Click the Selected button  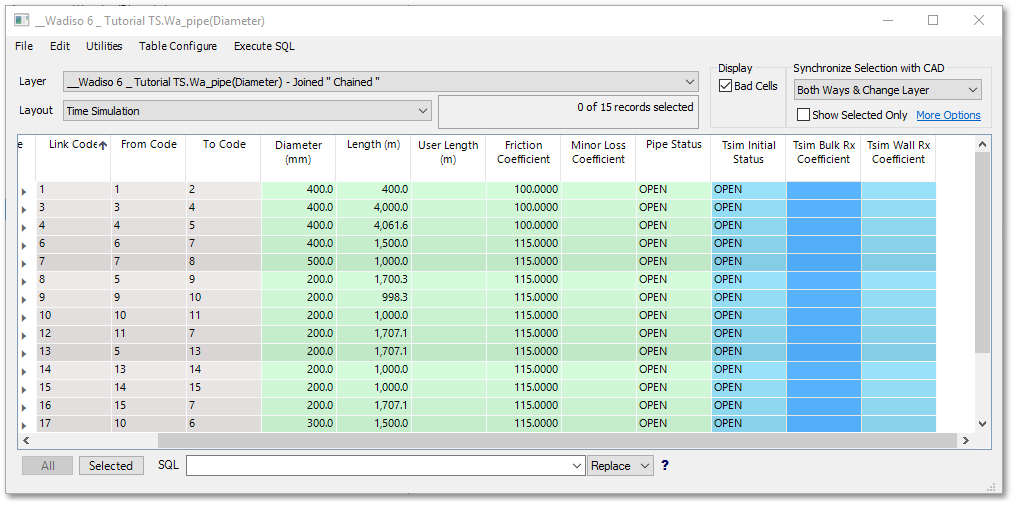coord(111,466)
